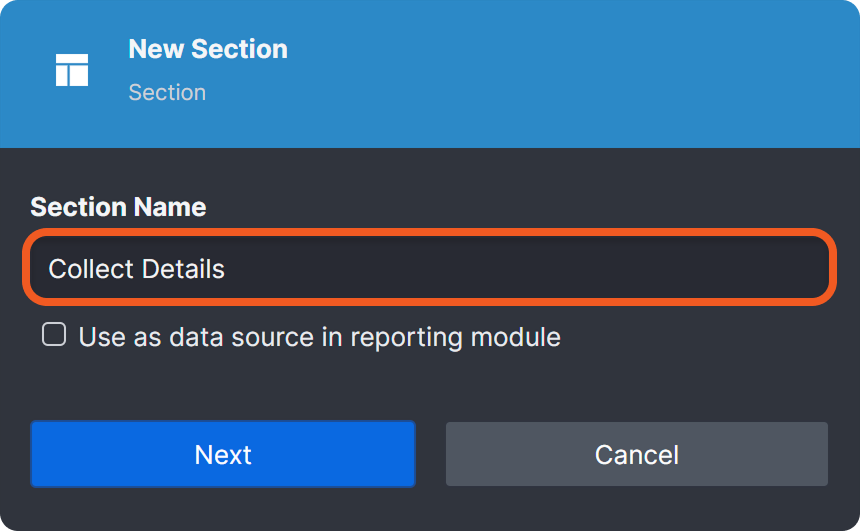Enable 'Use as data source in reporting module' checkbox
The height and width of the screenshot is (531, 860).
(54, 334)
